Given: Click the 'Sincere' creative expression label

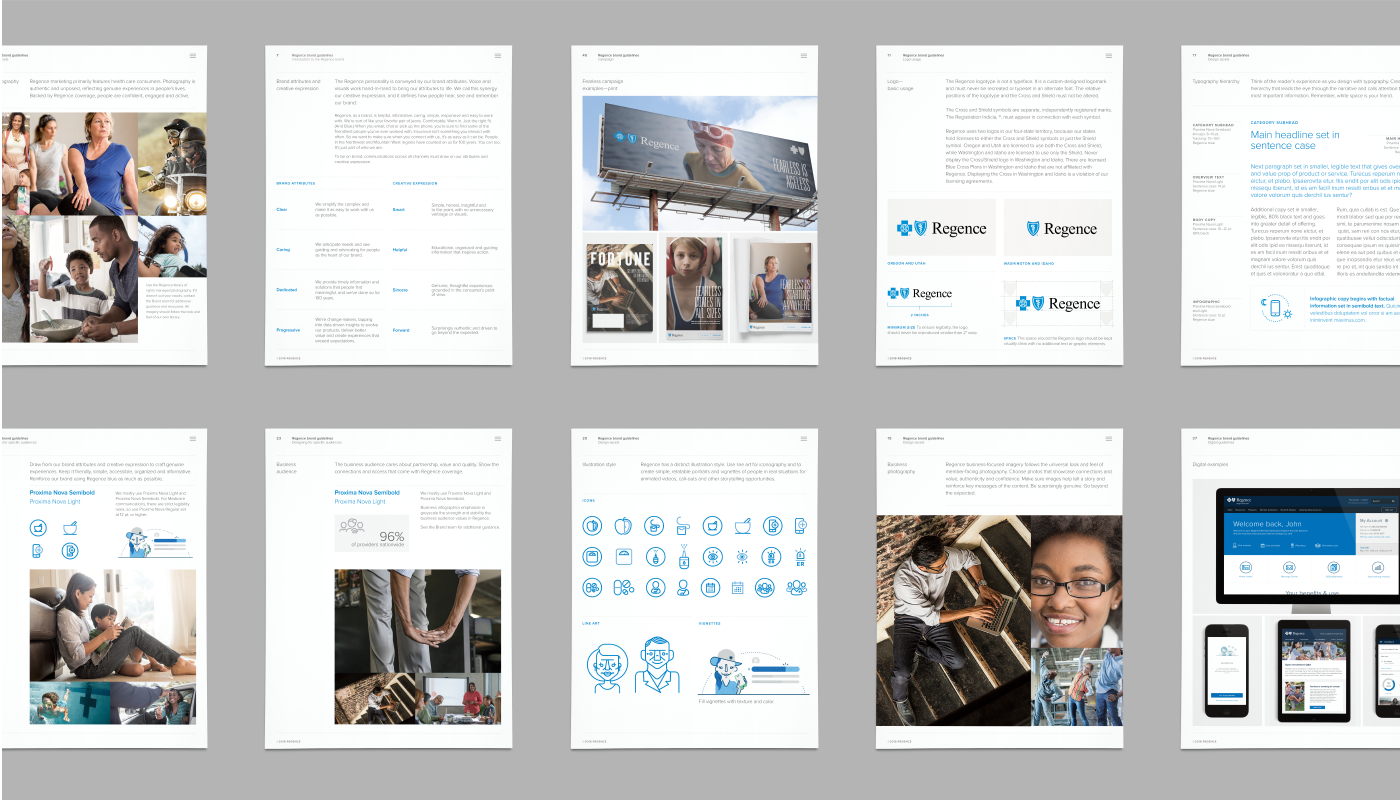Looking at the screenshot, I should tap(400, 289).
